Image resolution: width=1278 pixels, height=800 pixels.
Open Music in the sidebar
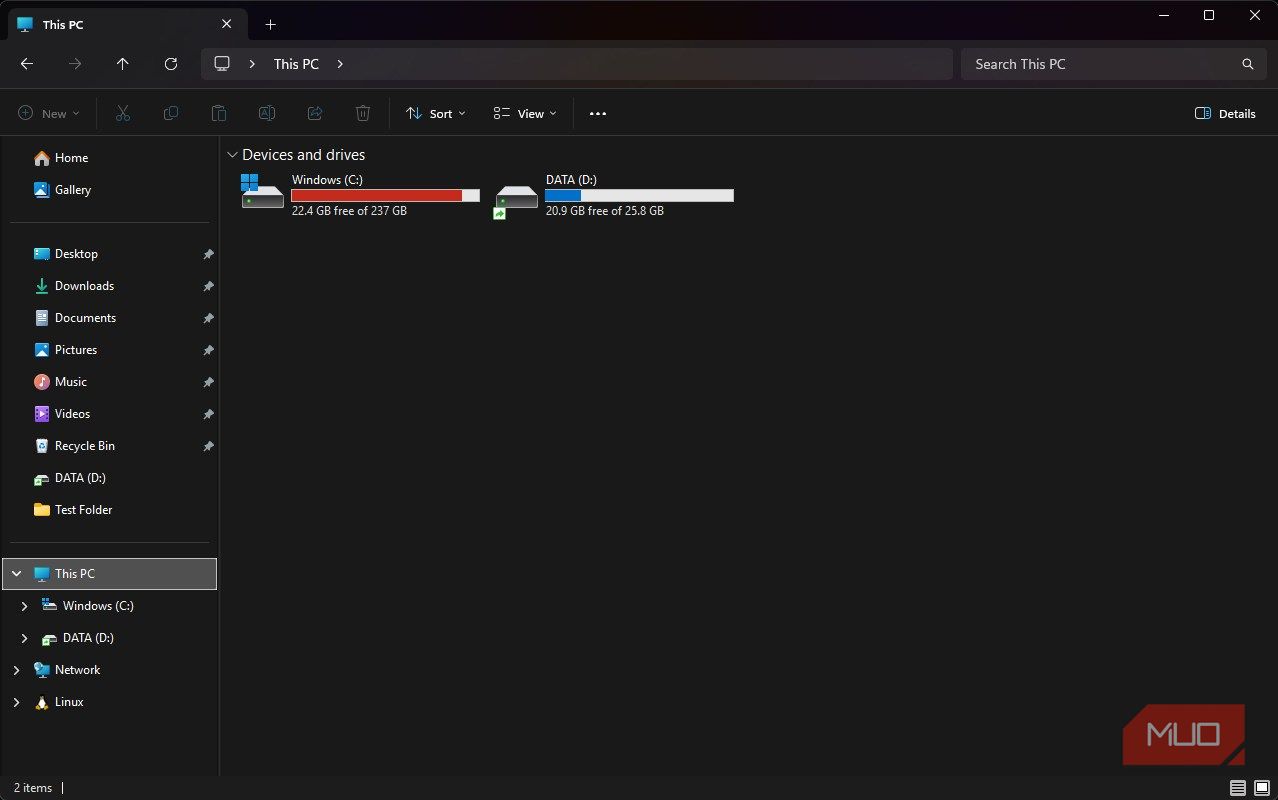[x=60, y=382]
